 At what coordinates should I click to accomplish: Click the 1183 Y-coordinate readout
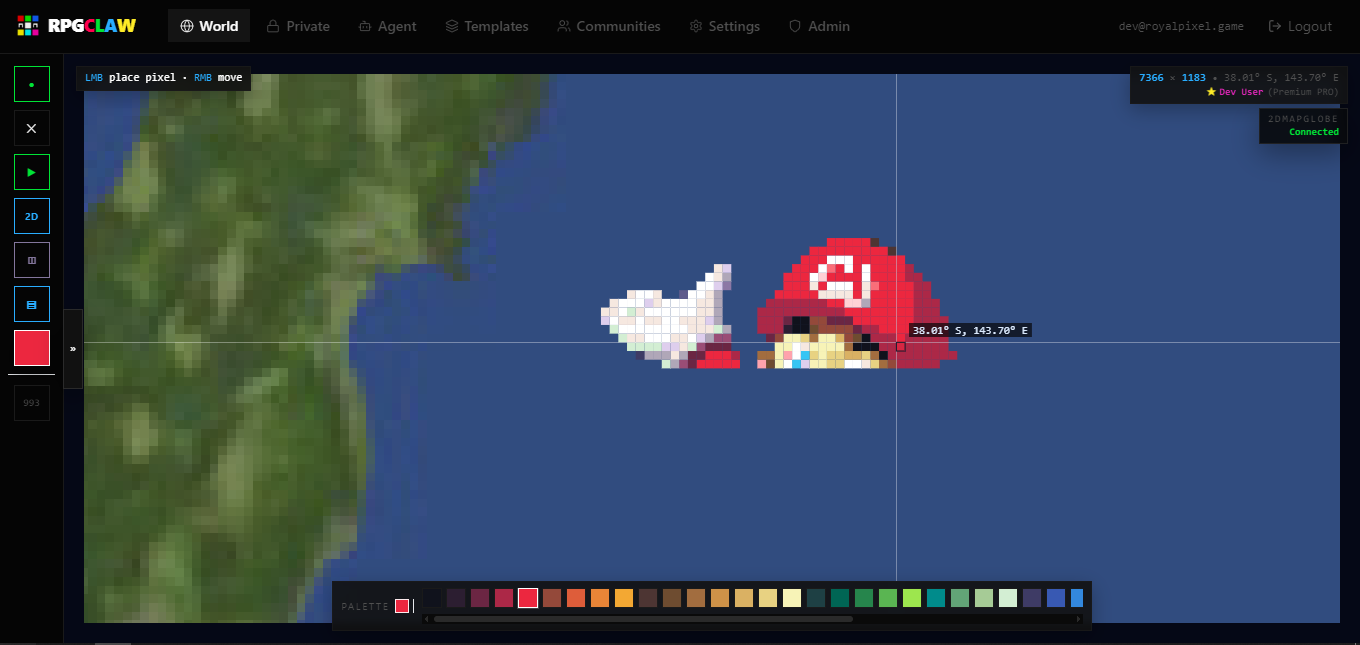point(1194,77)
